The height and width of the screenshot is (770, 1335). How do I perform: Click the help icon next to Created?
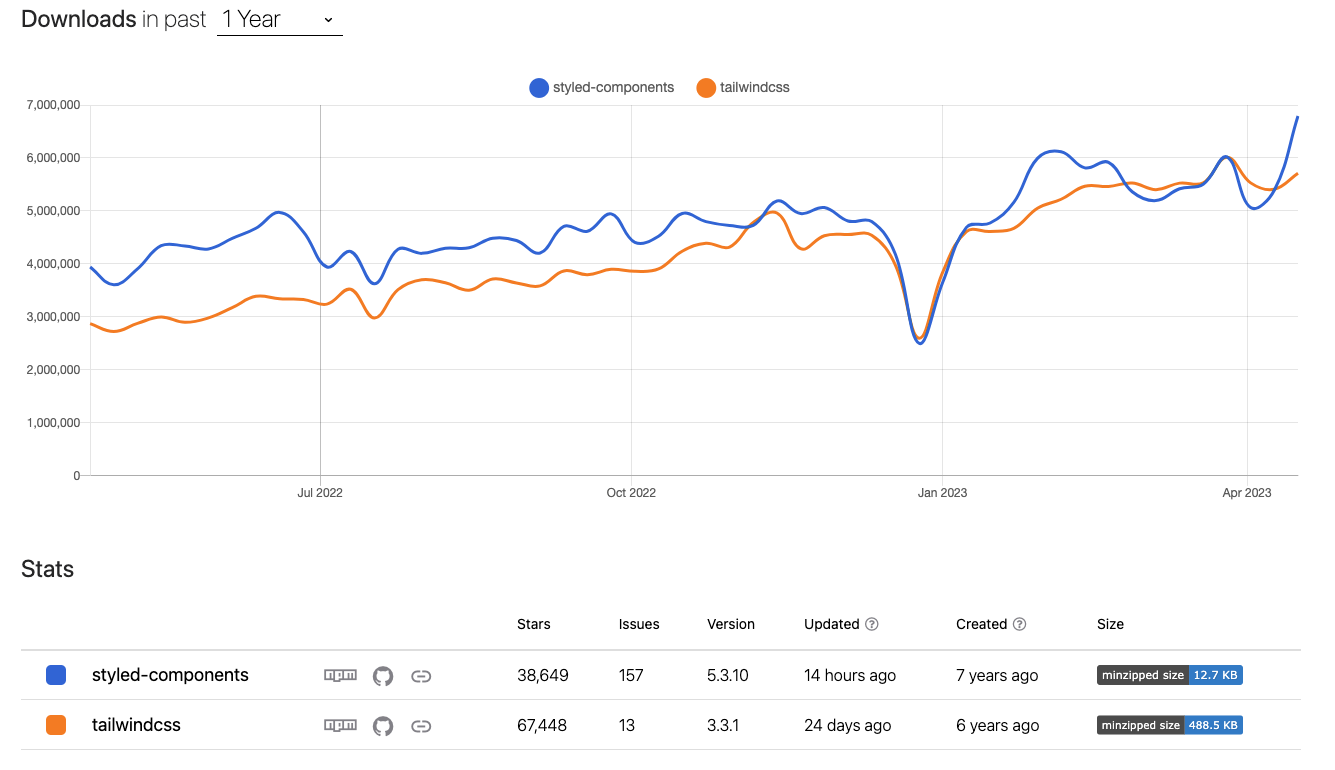[1019, 624]
